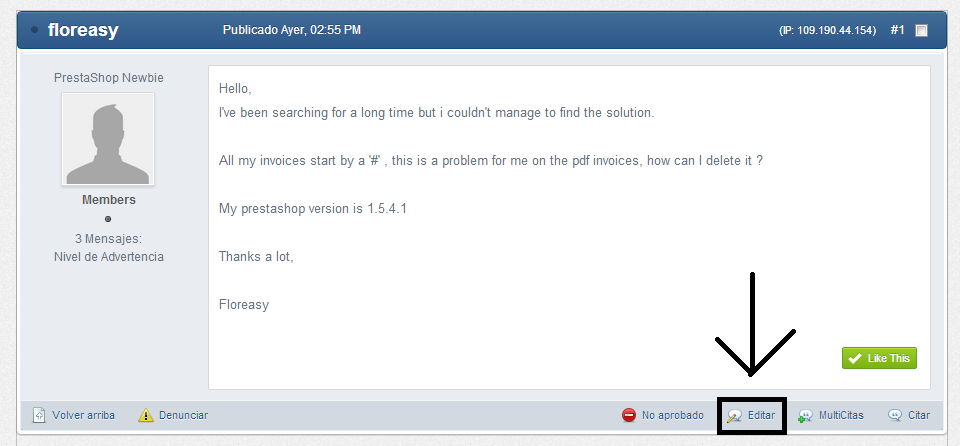The width and height of the screenshot is (960, 446).
Task: Select the MultiCitas text label
Action: (x=841, y=415)
